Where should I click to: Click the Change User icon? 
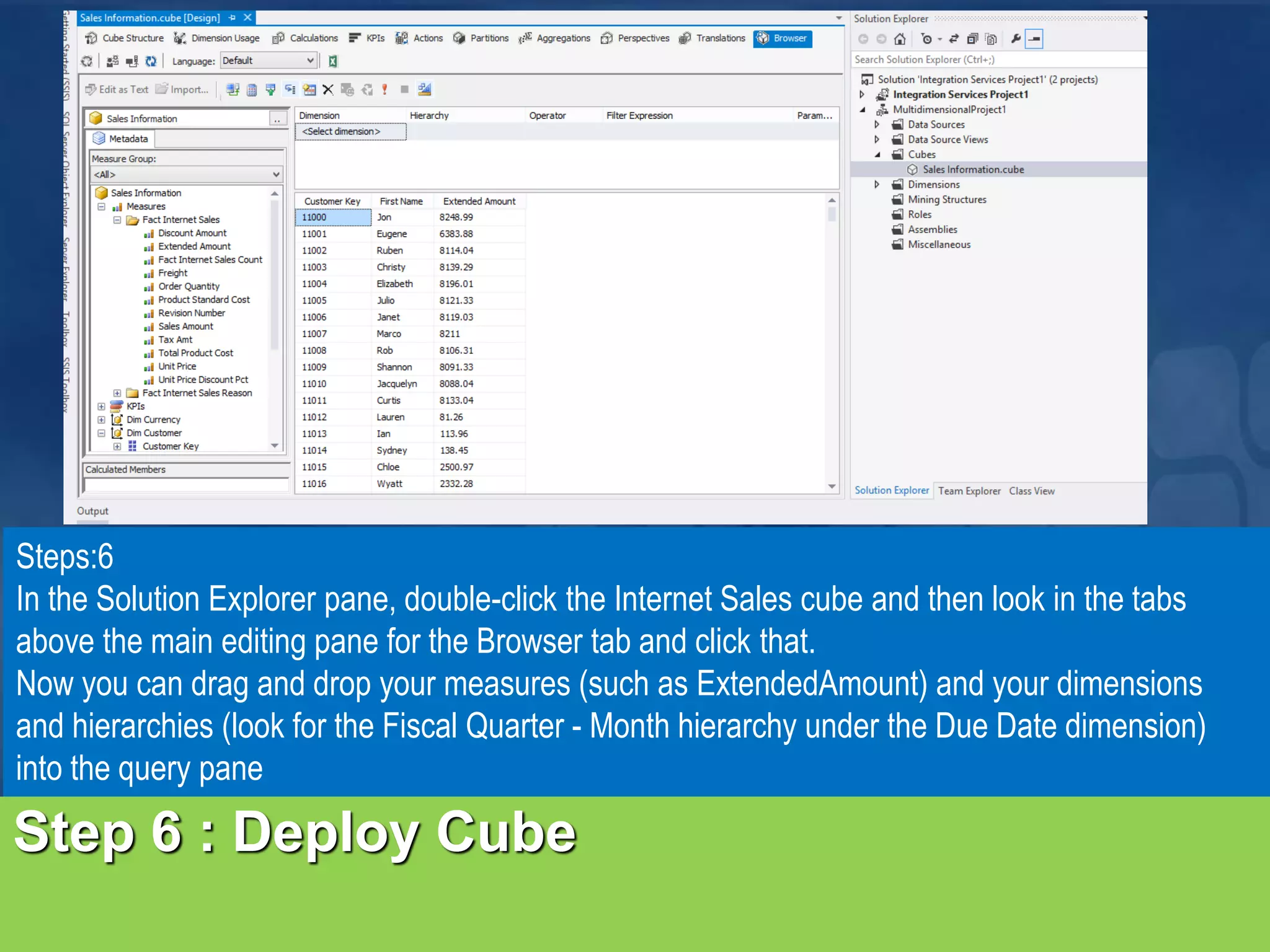pyautogui.click(x=112, y=61)
